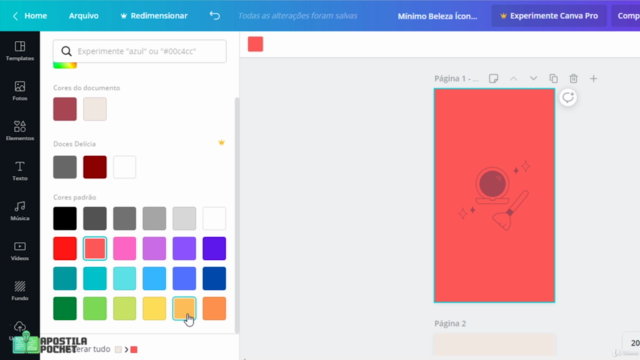Select the white Doces Delícia swatch

coord(124,167)
